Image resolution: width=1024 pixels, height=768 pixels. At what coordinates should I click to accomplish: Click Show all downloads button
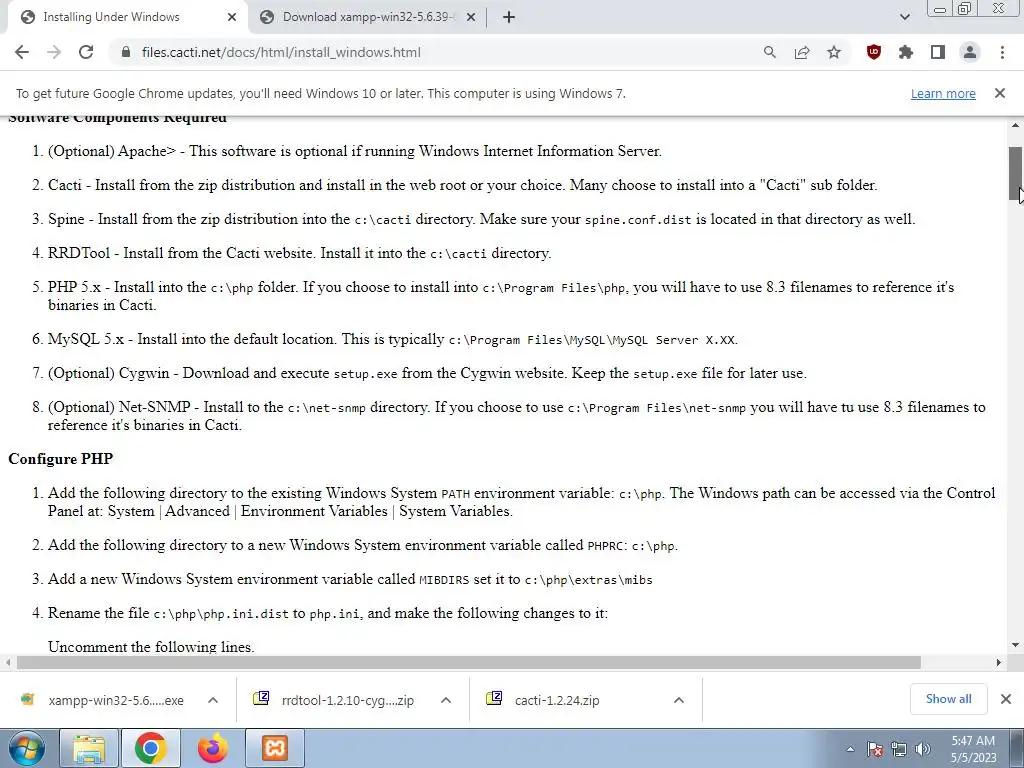948,699
